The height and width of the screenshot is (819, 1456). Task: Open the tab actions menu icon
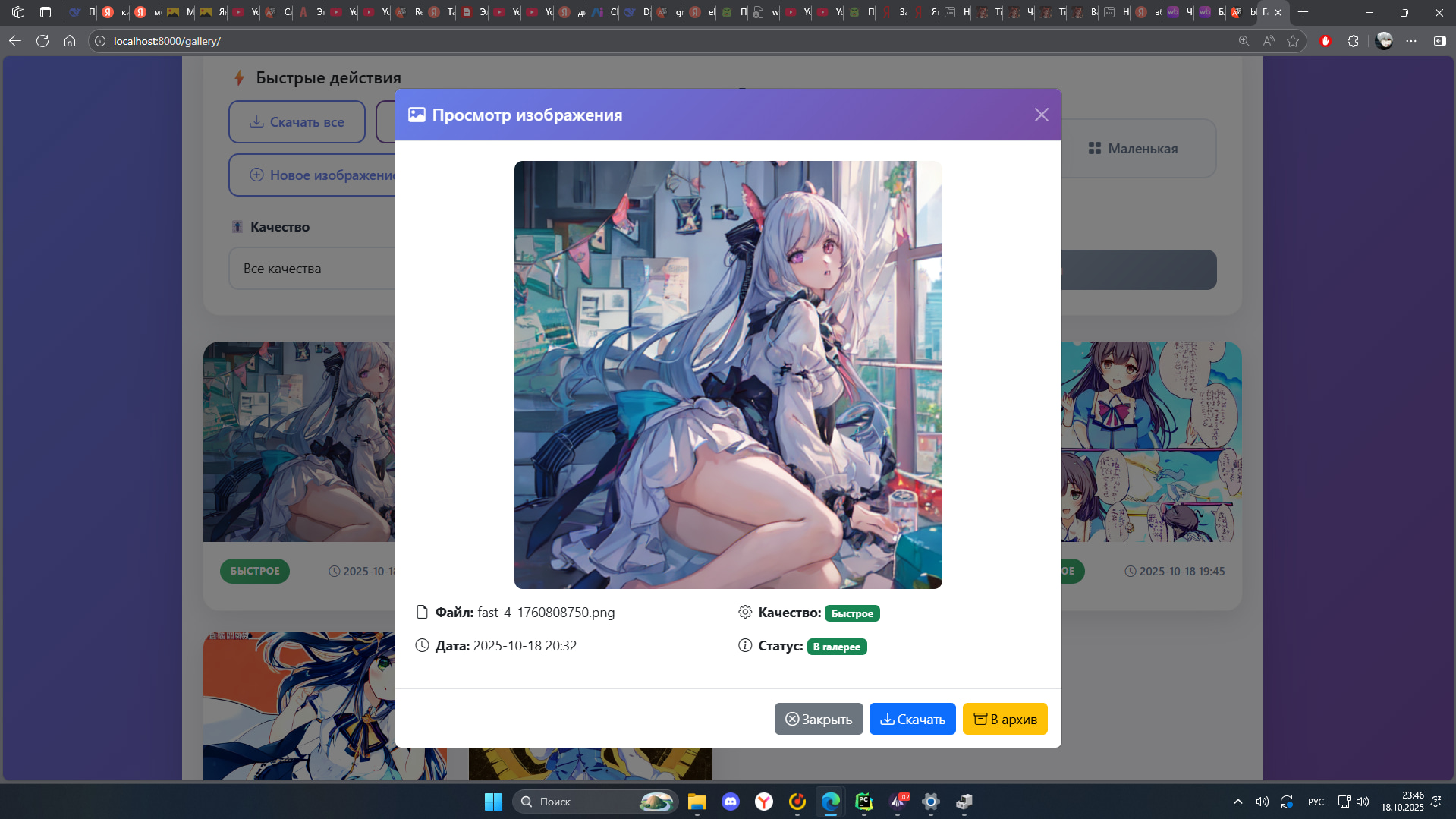click(x=46, y=12)
